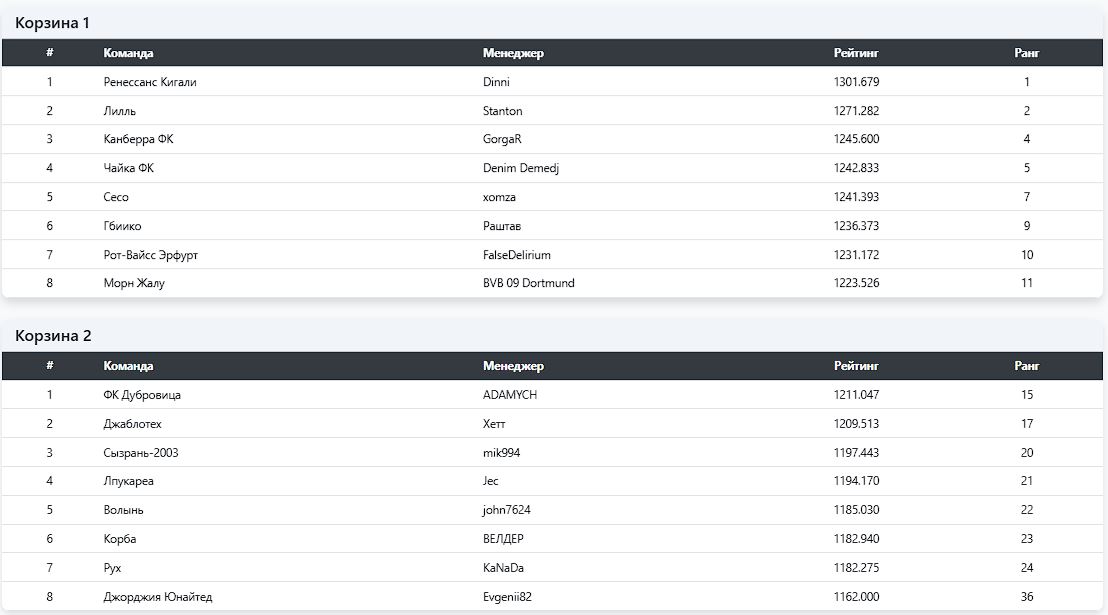Click team name Ренессанс Кигали

click(150, 82)
